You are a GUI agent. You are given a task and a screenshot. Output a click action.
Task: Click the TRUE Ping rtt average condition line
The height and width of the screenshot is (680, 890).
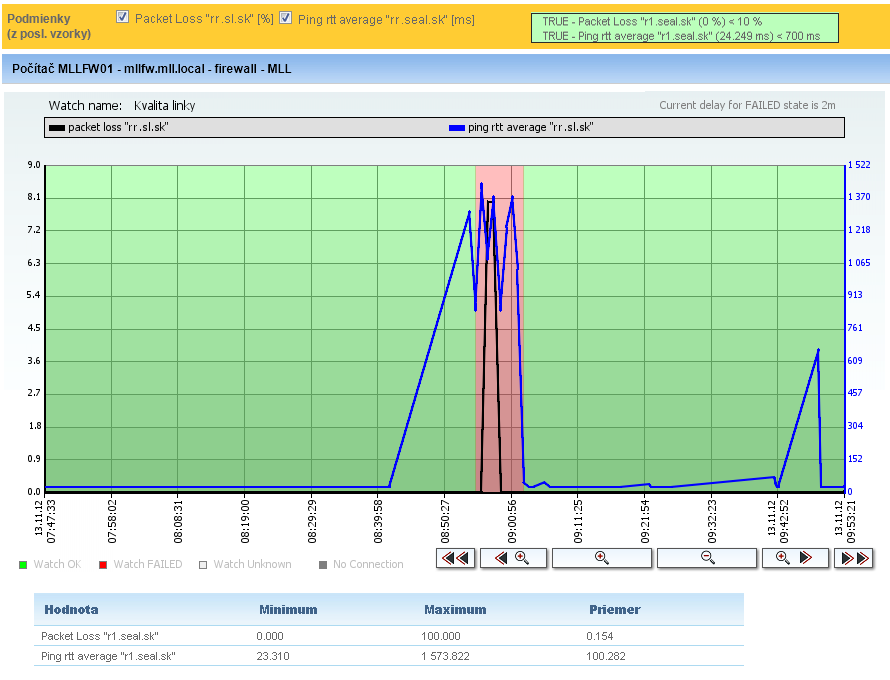(681, 36)
